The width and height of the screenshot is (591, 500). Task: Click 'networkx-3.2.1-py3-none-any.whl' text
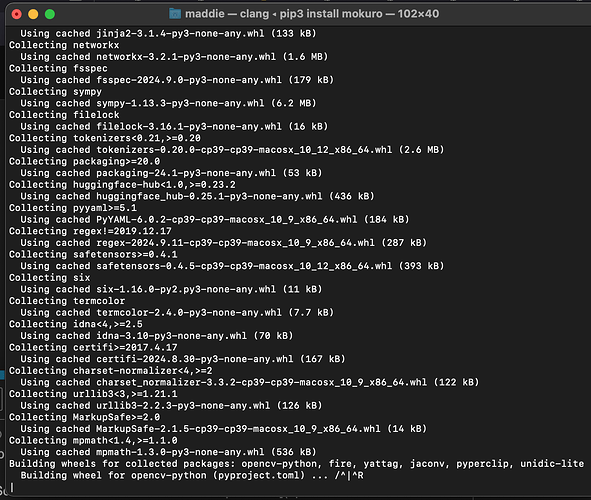click(x=186, y=57)
